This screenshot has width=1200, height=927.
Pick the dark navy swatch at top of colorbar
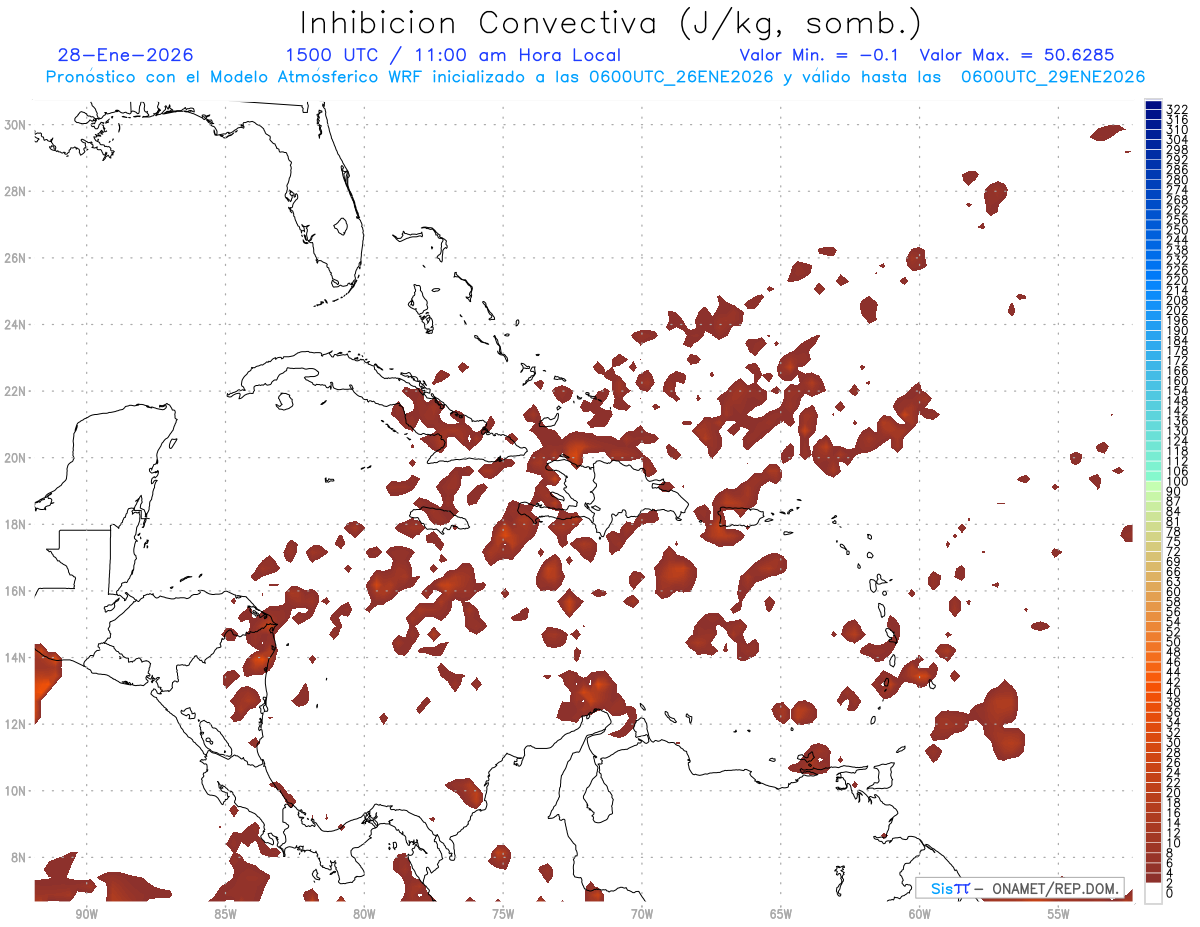(1153, 105)
